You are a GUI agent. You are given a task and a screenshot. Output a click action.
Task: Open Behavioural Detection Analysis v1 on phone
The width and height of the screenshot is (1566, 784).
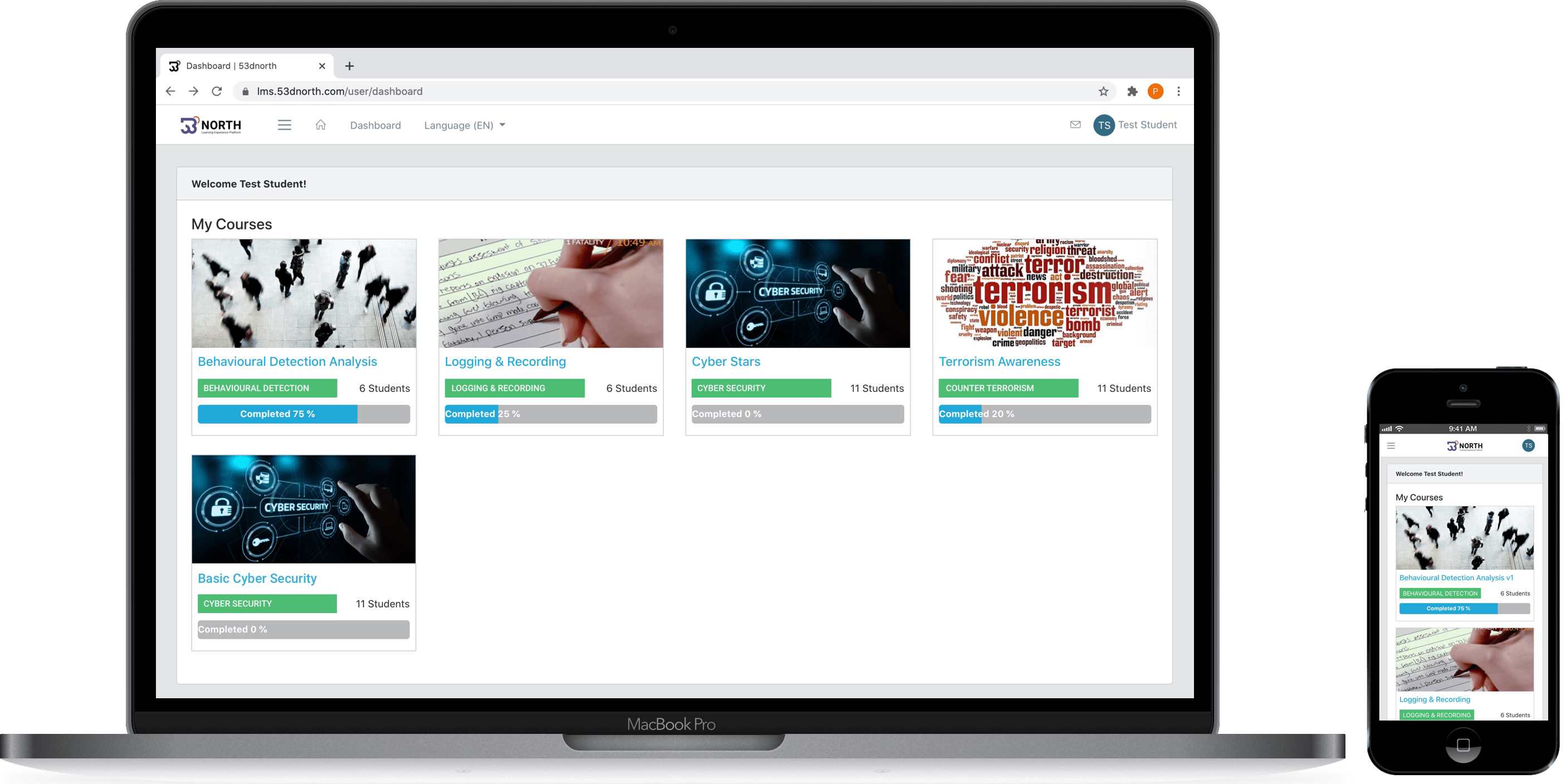[x=1456, y=577]
